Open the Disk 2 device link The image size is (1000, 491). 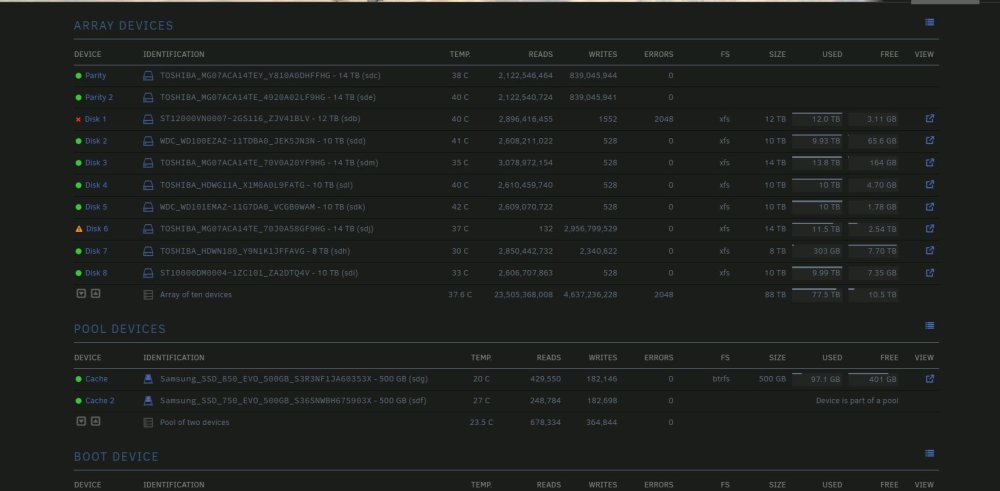pos(96,141)
